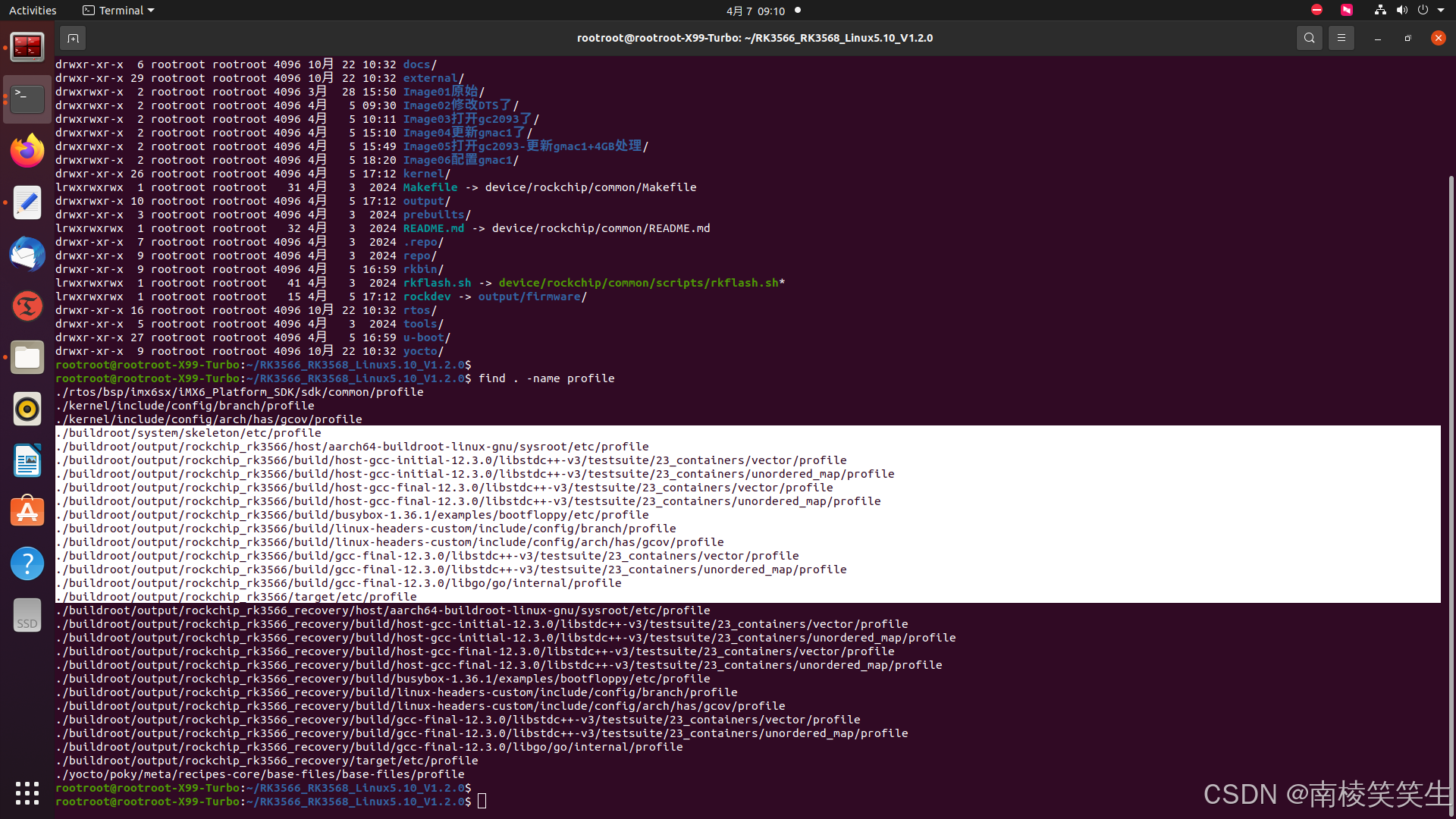Click the terminal search magnifier icon
The height and width of the screenshot is (819, 1456).
click(x=1309, y=38)
